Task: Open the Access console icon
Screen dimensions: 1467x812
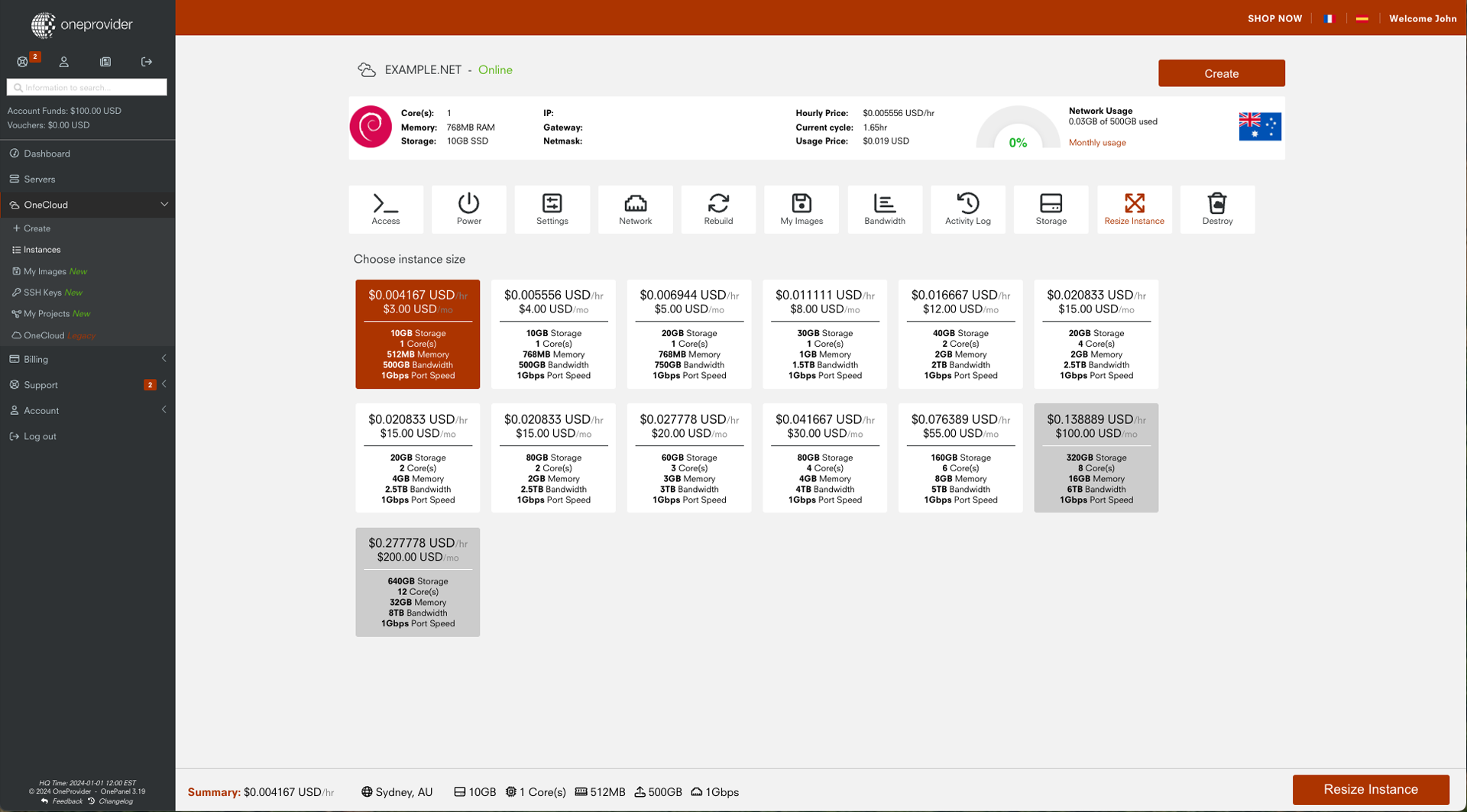Action: point(385,209)
